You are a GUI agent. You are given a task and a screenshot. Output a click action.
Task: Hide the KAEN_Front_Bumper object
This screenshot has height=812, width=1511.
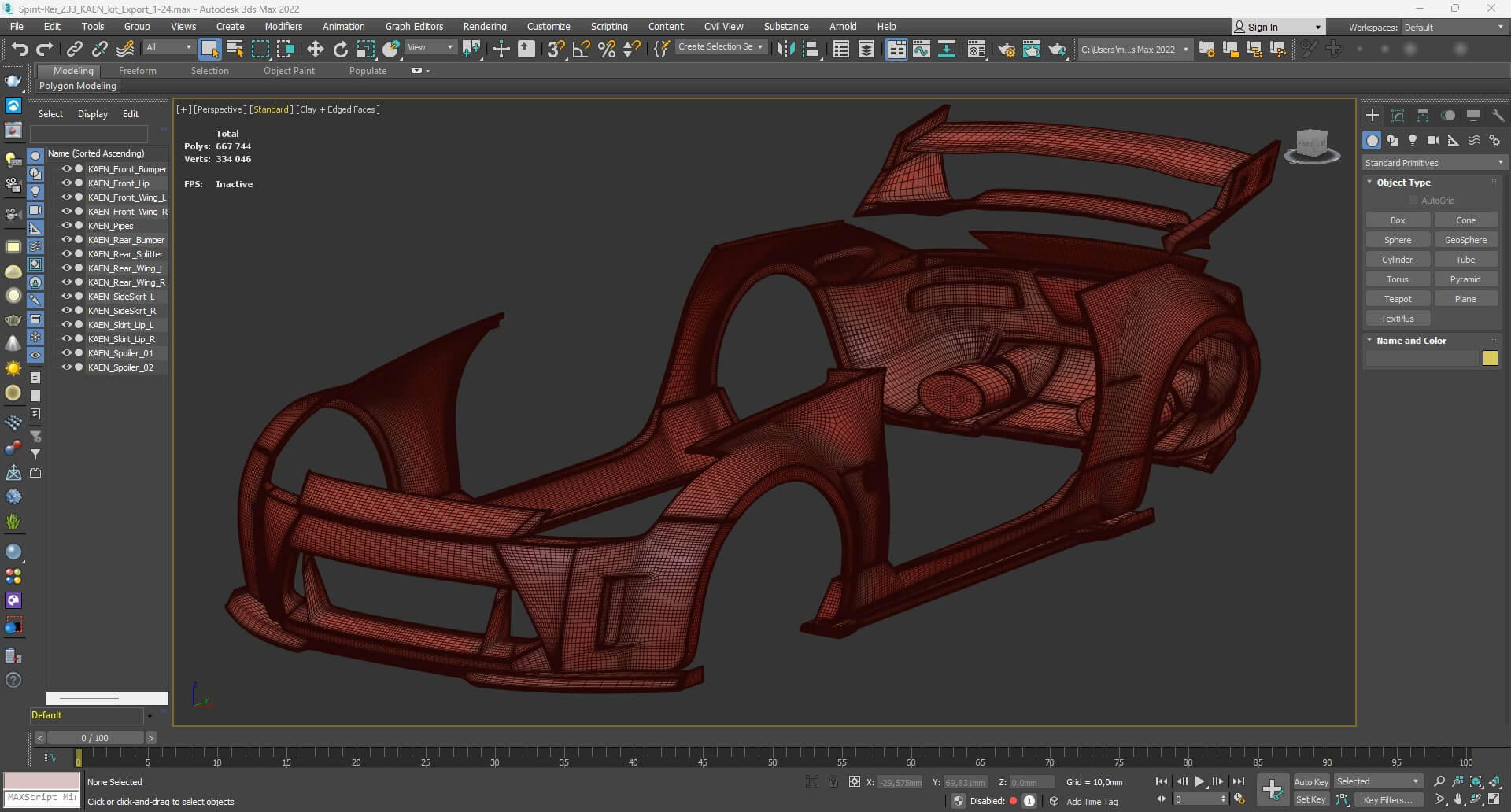point(67,169)
